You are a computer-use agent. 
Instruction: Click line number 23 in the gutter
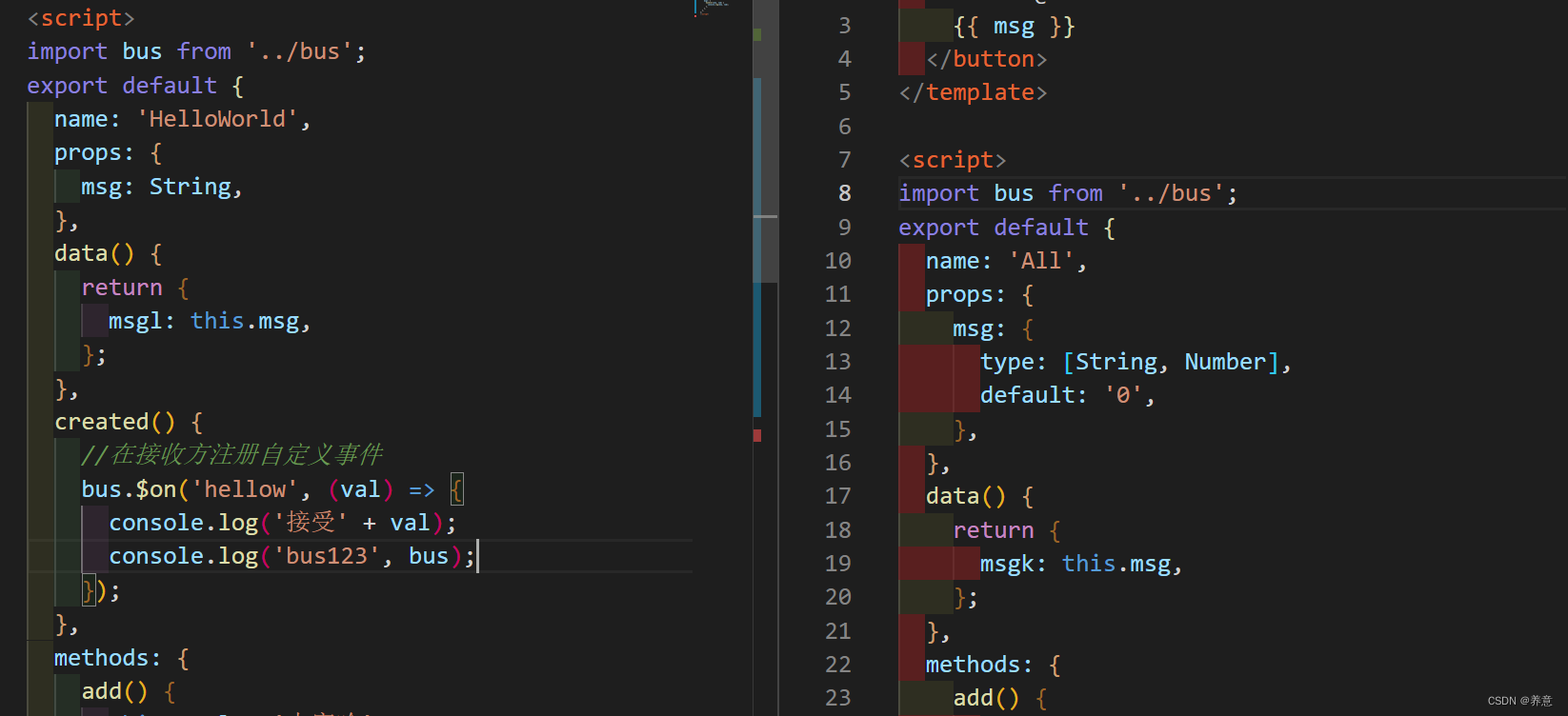[837, 698]
